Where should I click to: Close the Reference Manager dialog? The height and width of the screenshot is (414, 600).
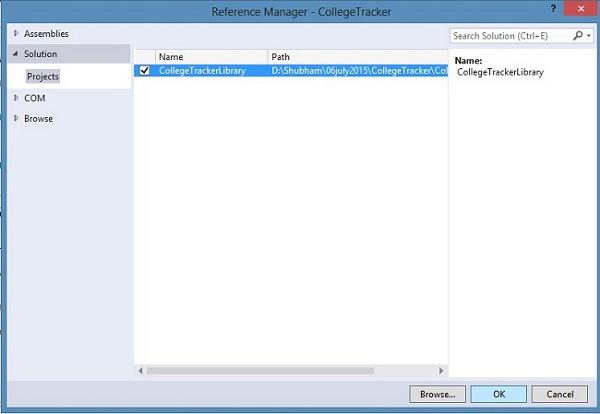pyautogui.click(x=581, y=9)
